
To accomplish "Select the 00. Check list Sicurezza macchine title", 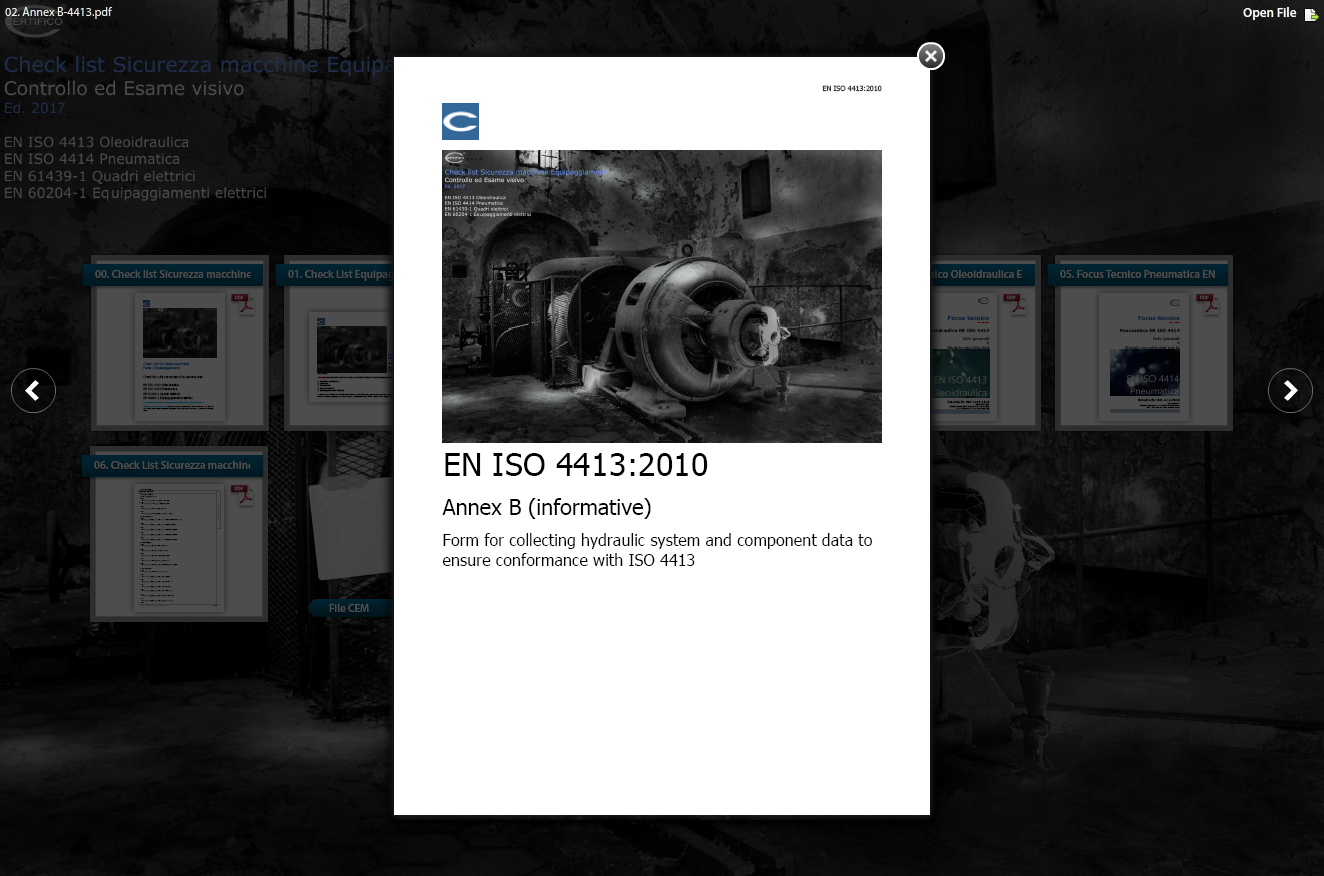I will click(173, 274).
